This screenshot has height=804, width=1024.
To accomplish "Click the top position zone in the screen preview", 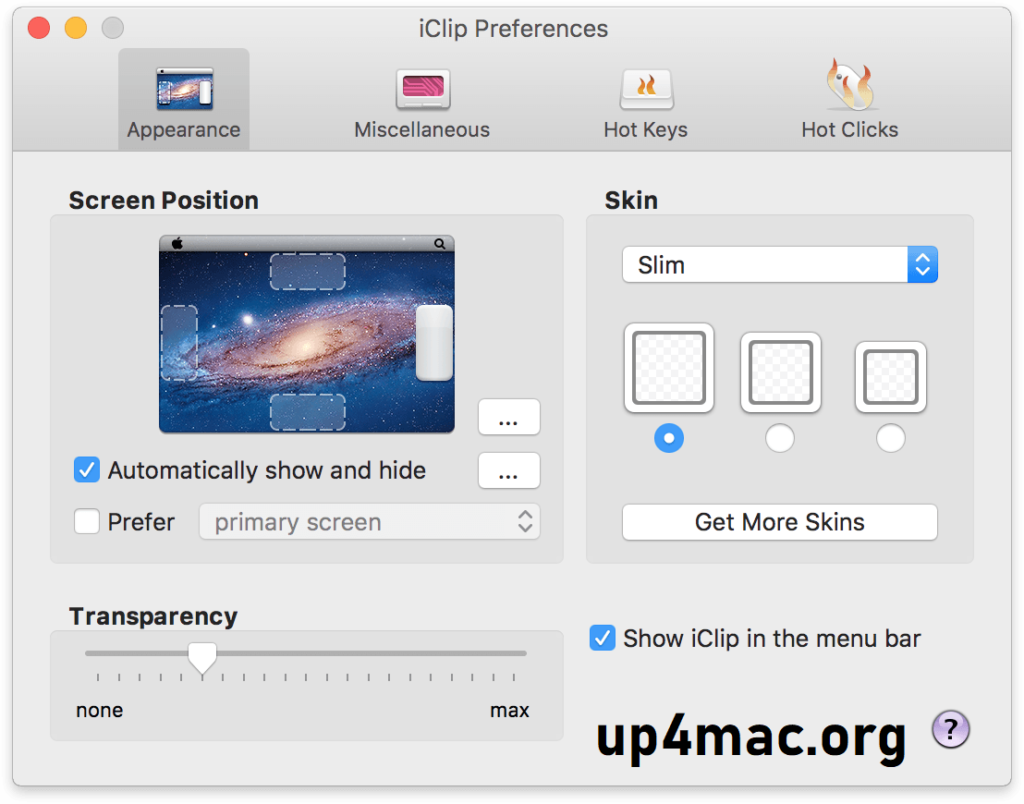I will 307,269.
